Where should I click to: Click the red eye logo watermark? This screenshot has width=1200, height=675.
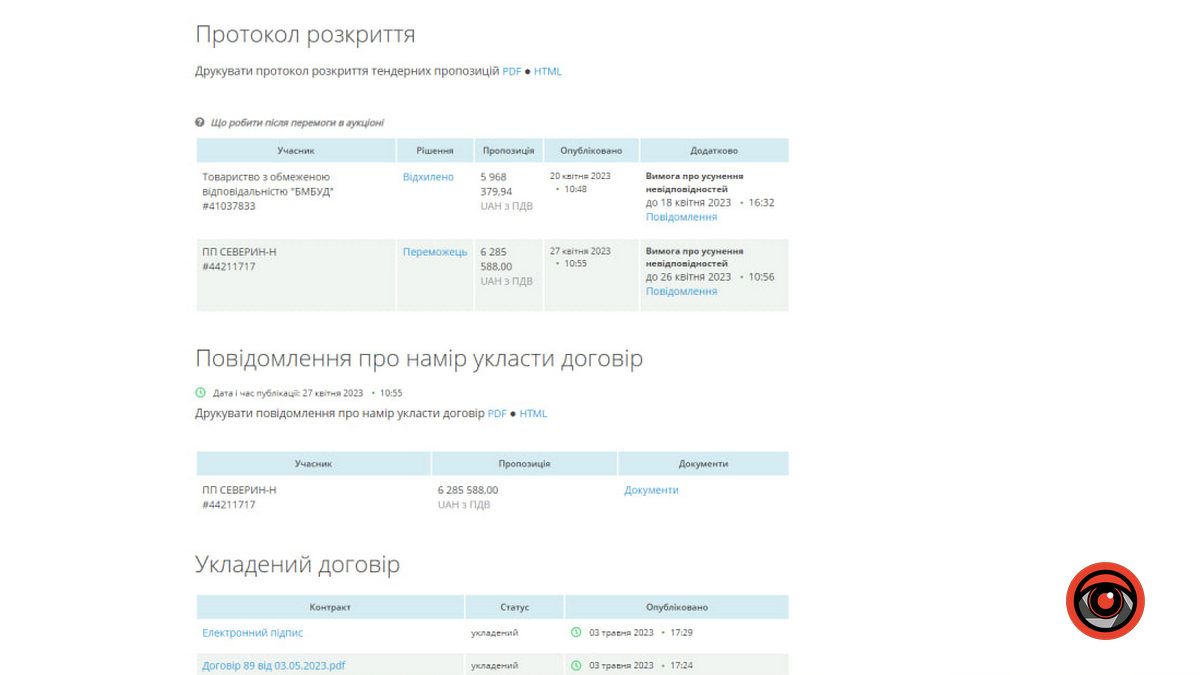click(x=1104, y=601)
